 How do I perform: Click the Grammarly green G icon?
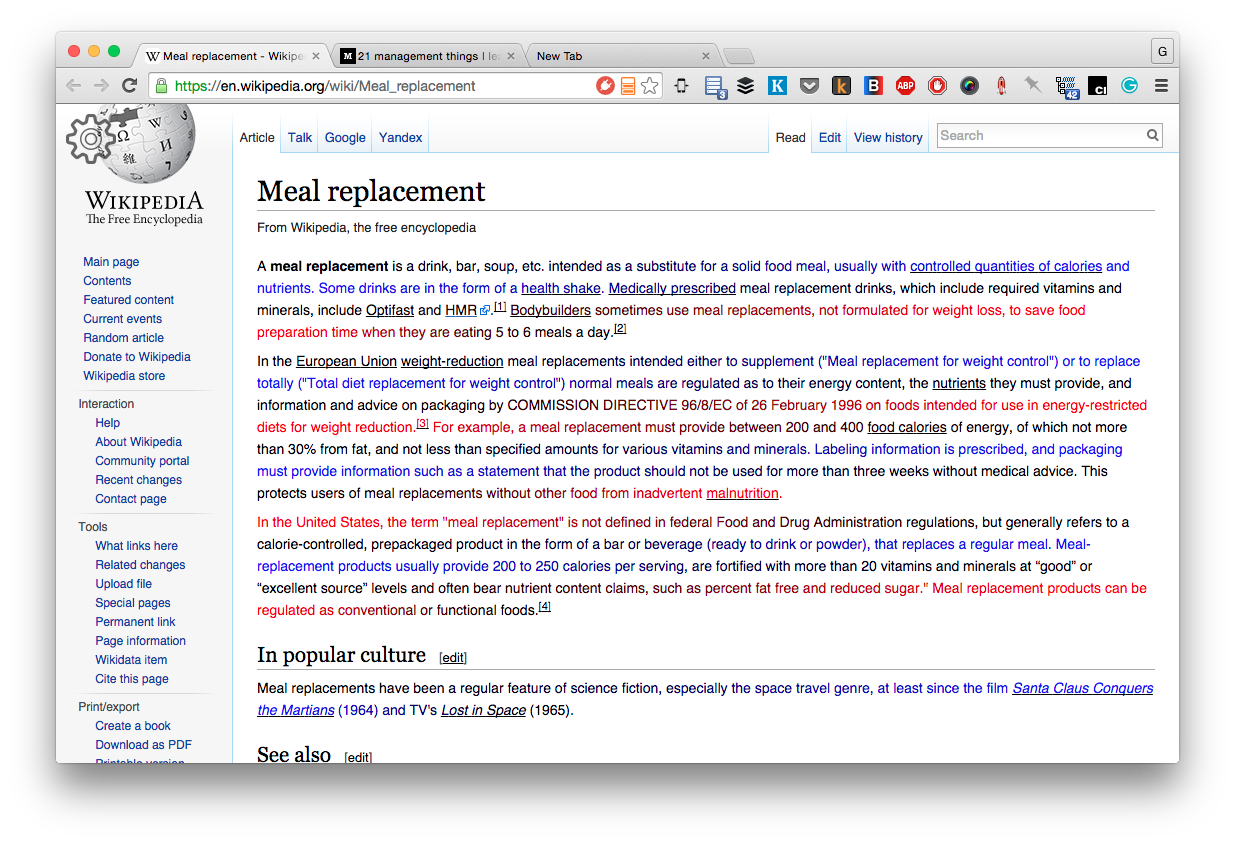tap(1129, 86)
